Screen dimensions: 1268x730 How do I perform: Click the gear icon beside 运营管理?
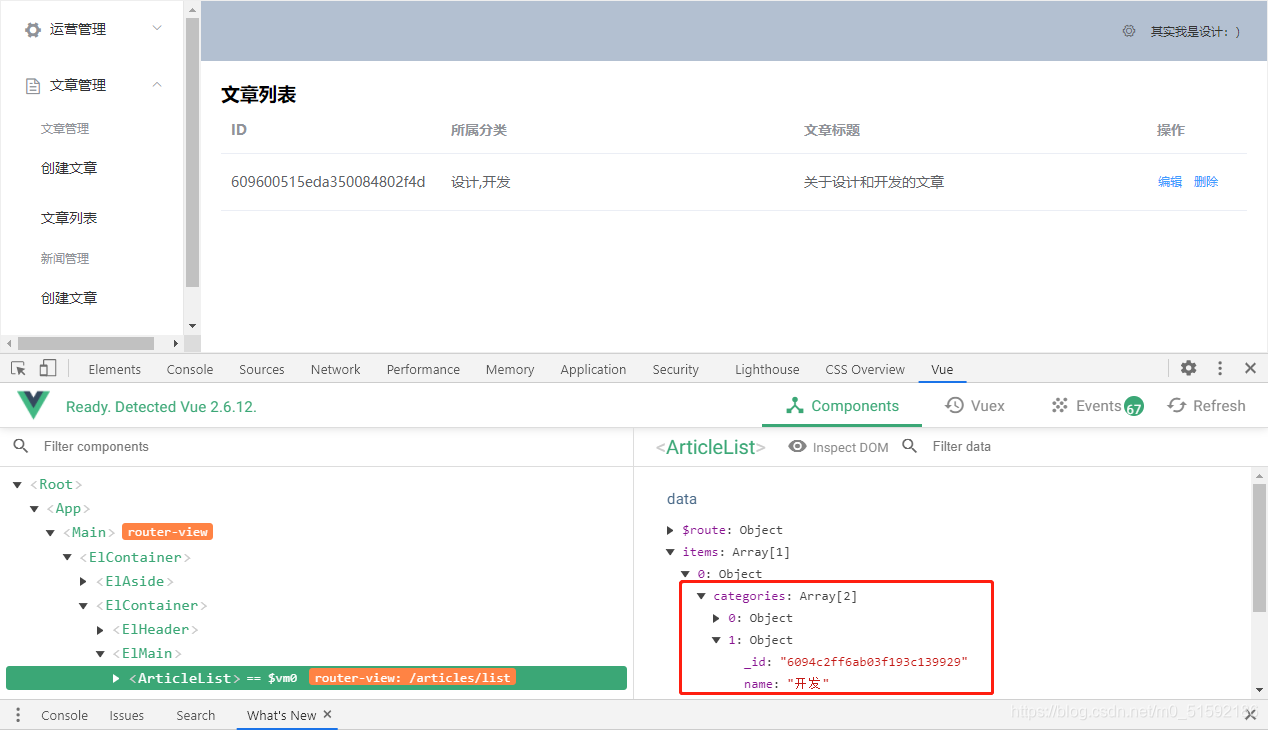click(33, 30)
